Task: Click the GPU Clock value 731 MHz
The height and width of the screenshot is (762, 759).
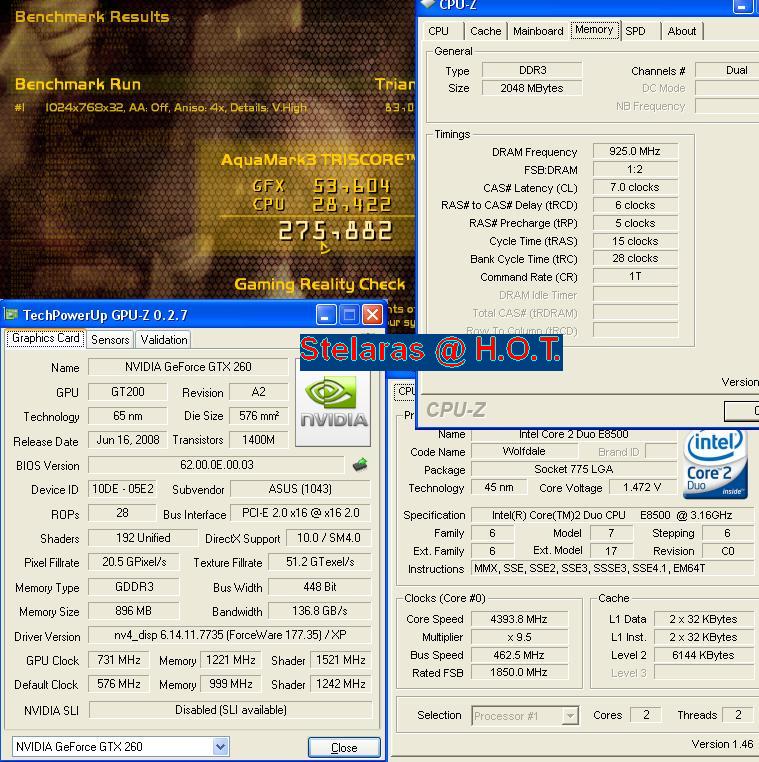Action: pyautogui.click(x=119, y=660)
